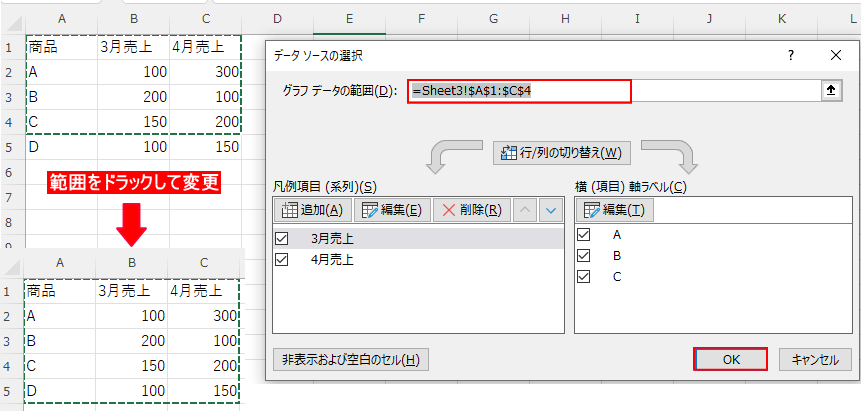Click 商品 header cell in the lower sheet
The image size is (861, 411).
pyautogui.click(x=60, y=291)
